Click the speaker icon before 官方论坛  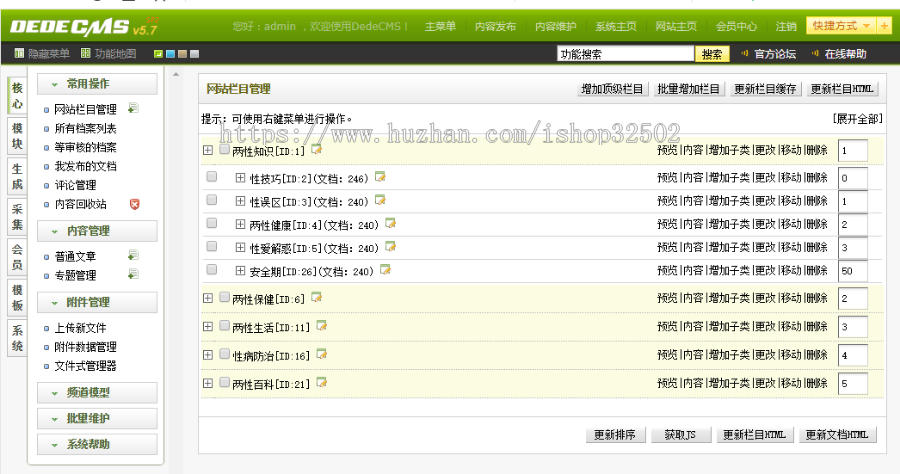click(x=744, y=53)
